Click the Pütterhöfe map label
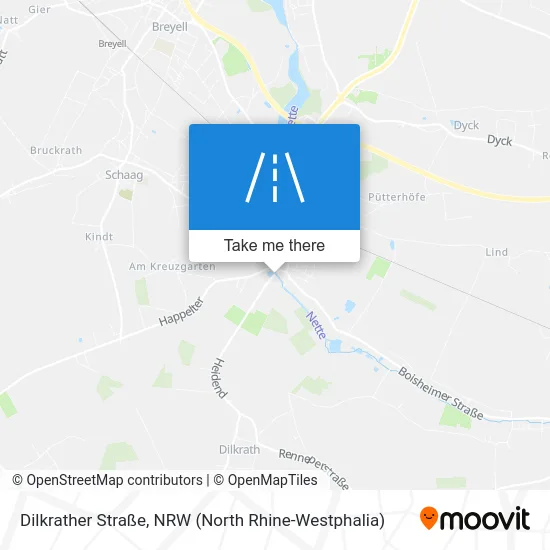This screenshot has height=550, width=550. pyautogui.click(x=397, y=197)
